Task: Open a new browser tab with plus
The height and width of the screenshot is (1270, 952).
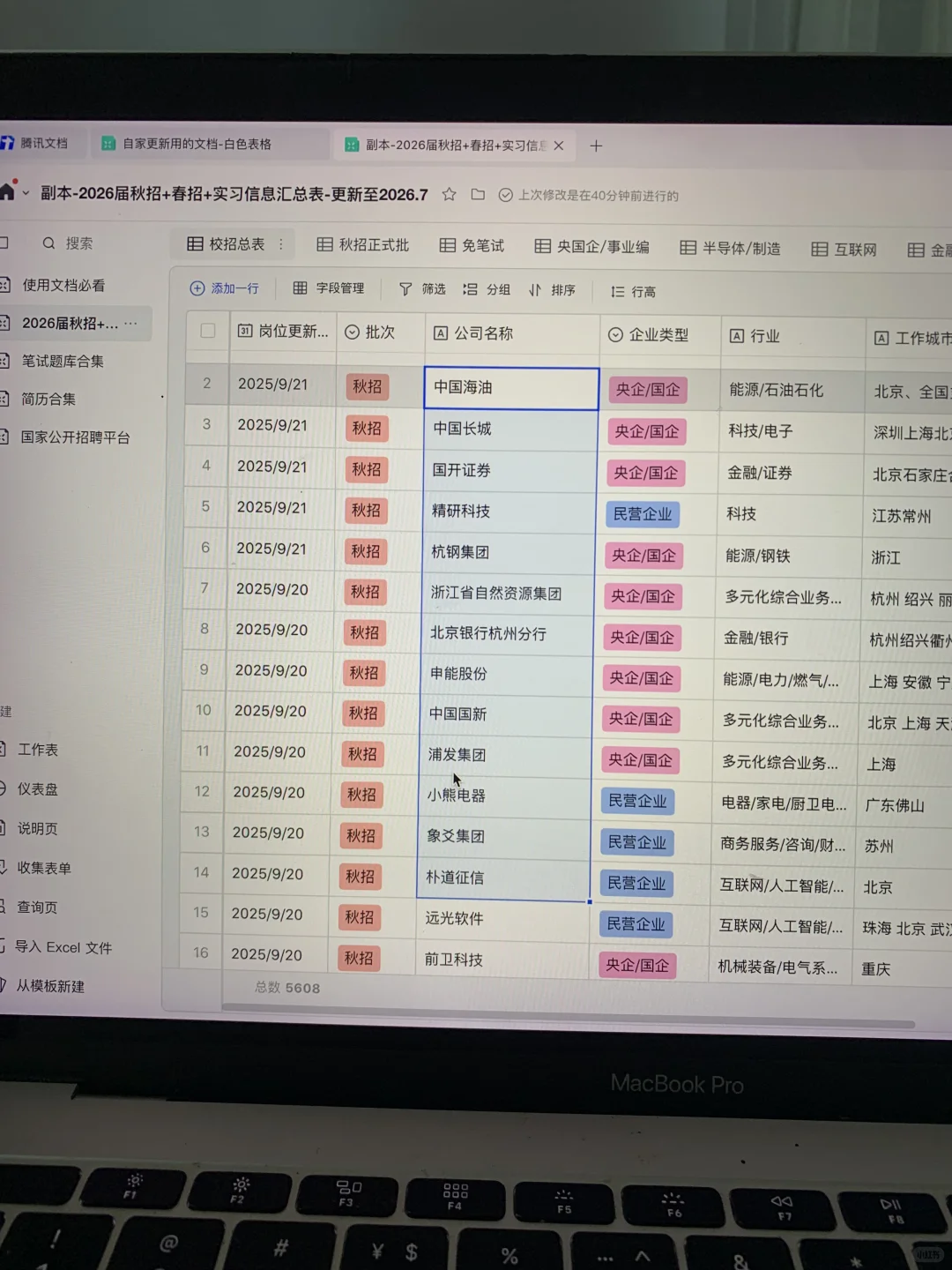Action: (596, 146)
